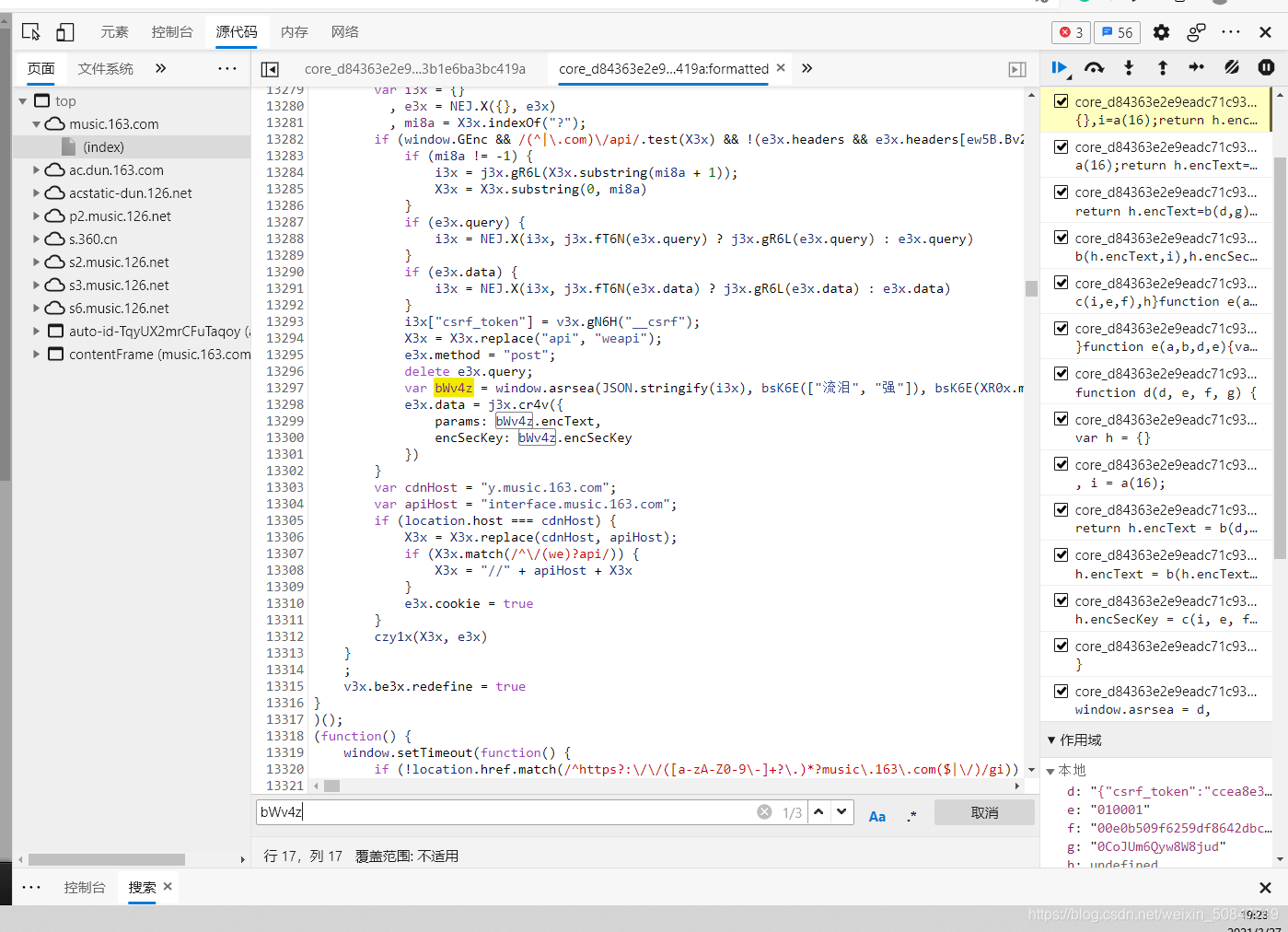Click the navigator pane horizontal scrollbar
The width and height of the screenshot is (1288, 932).
click(x=106, y=859)
